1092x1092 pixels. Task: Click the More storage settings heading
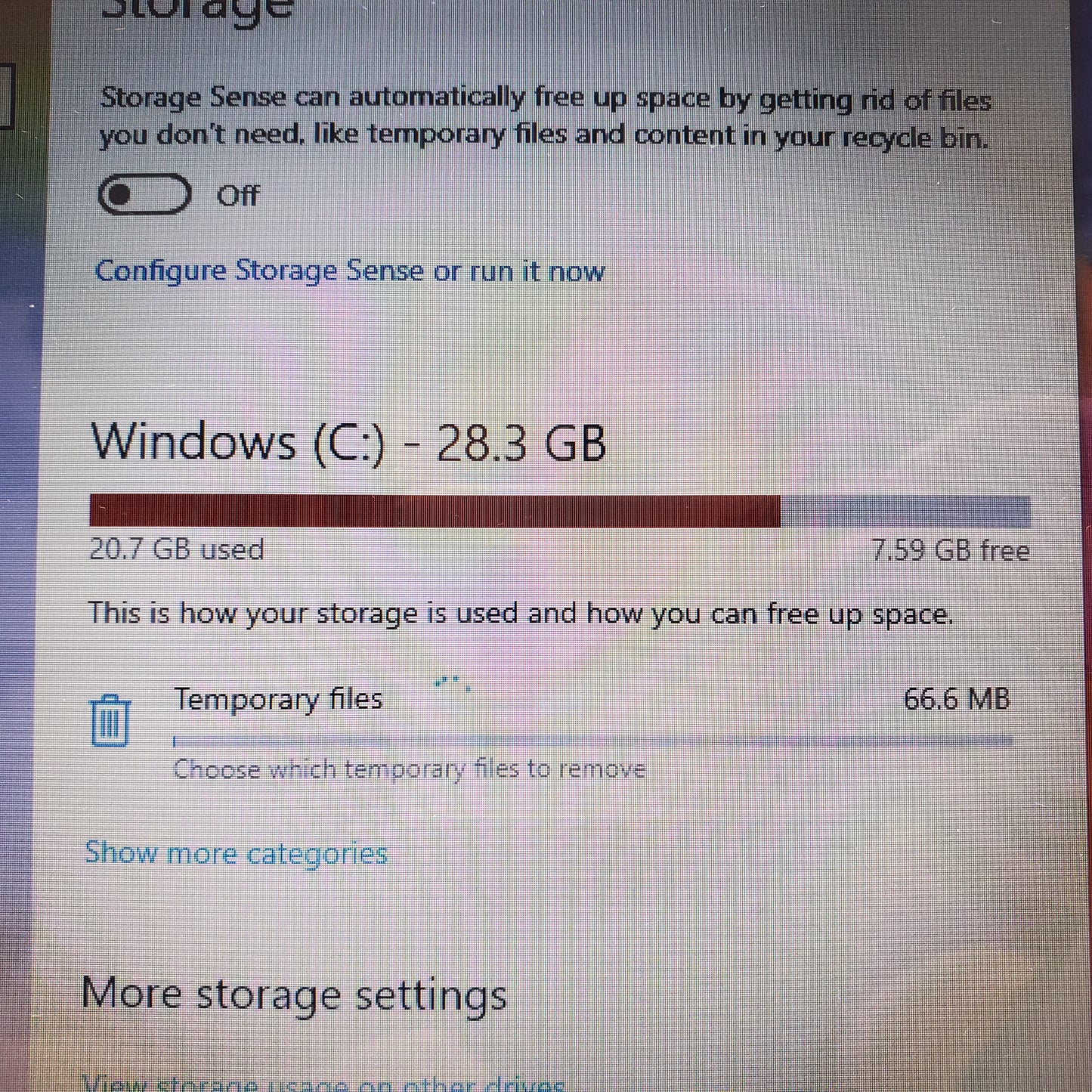294,994
